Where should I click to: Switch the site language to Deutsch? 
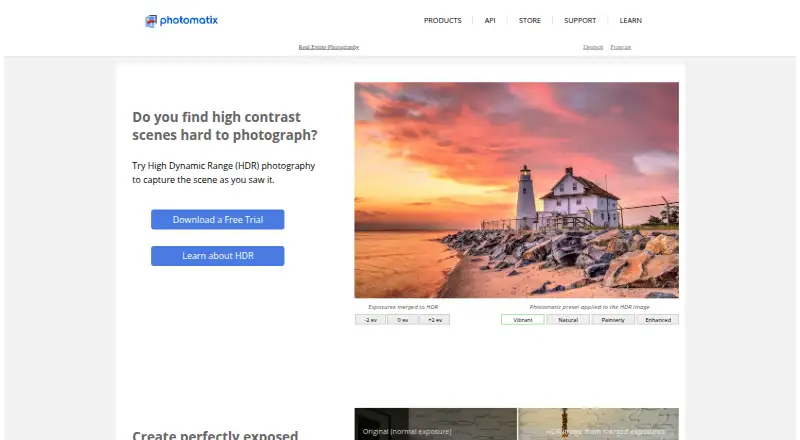point(593,47)
